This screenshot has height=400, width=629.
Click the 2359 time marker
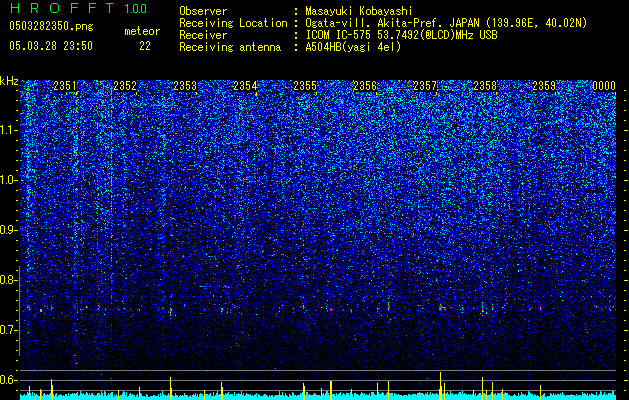tap(545, 86)
